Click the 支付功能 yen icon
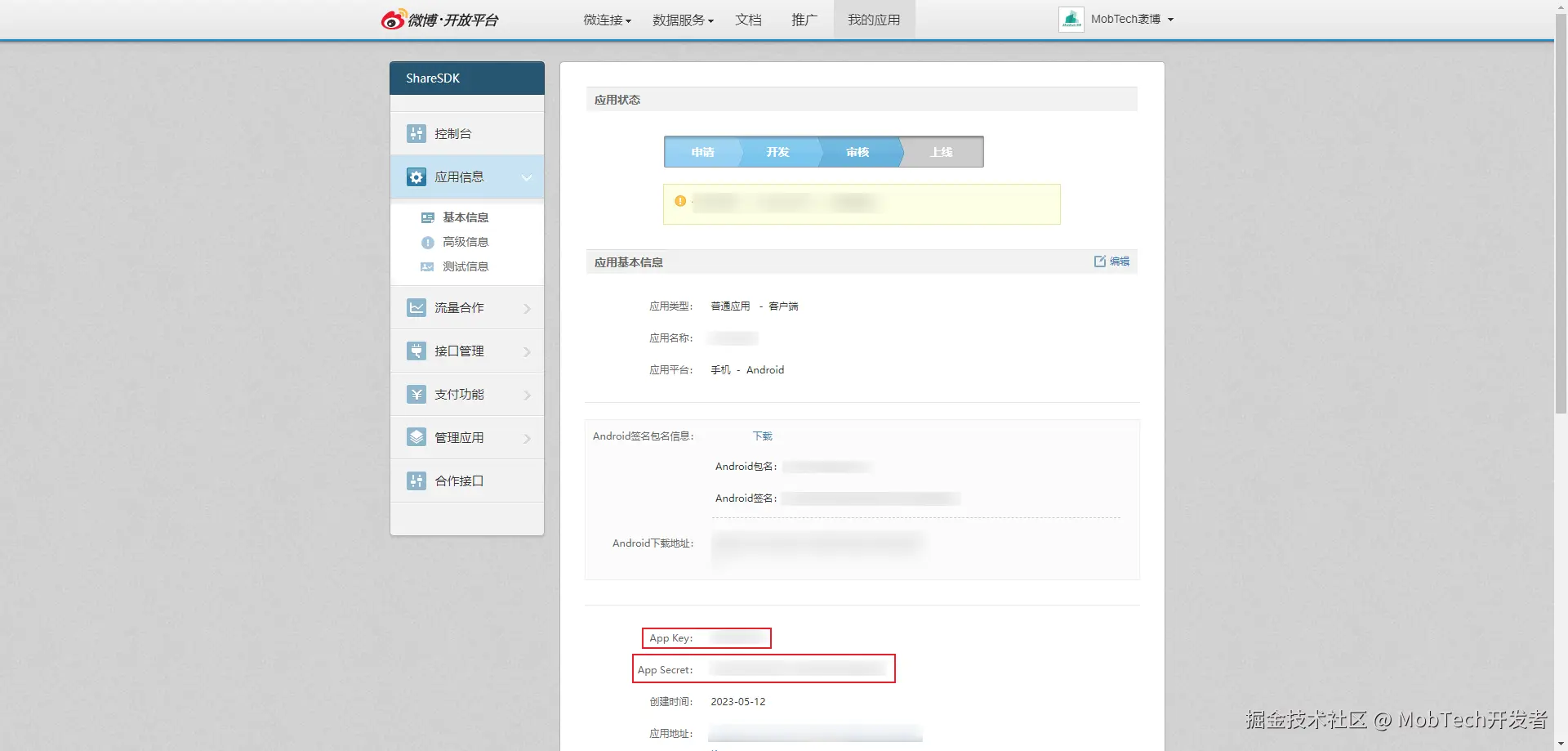1568x751 pixels. [x=416, y=394]
